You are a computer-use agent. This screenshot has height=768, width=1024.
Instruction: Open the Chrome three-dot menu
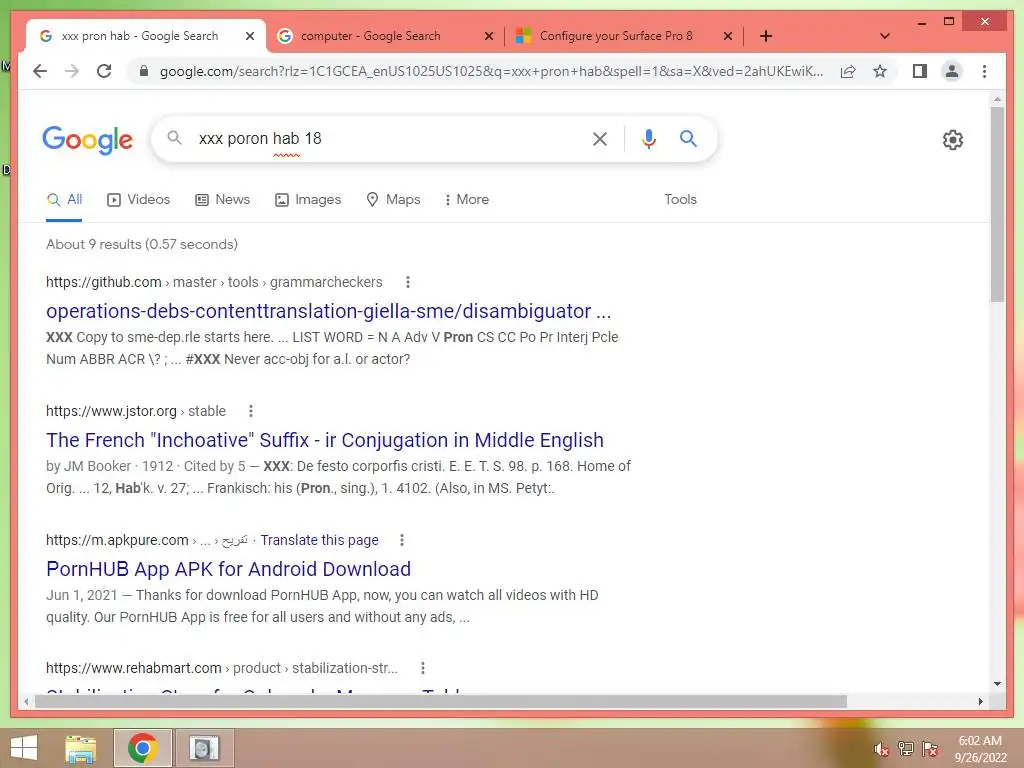[984, 71]
